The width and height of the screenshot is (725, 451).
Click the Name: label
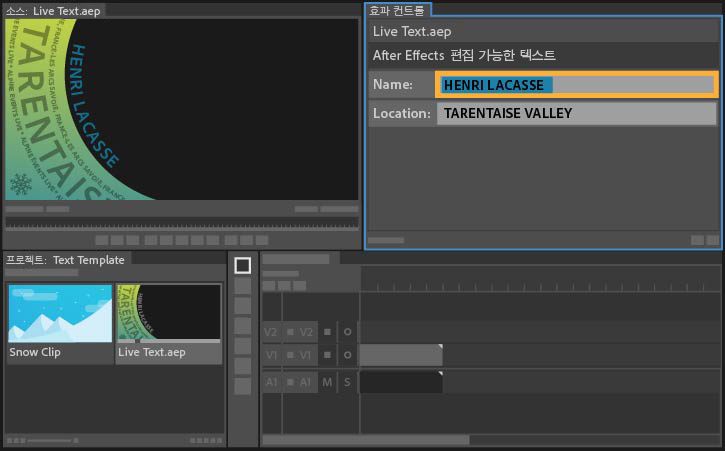coord(393,84)
